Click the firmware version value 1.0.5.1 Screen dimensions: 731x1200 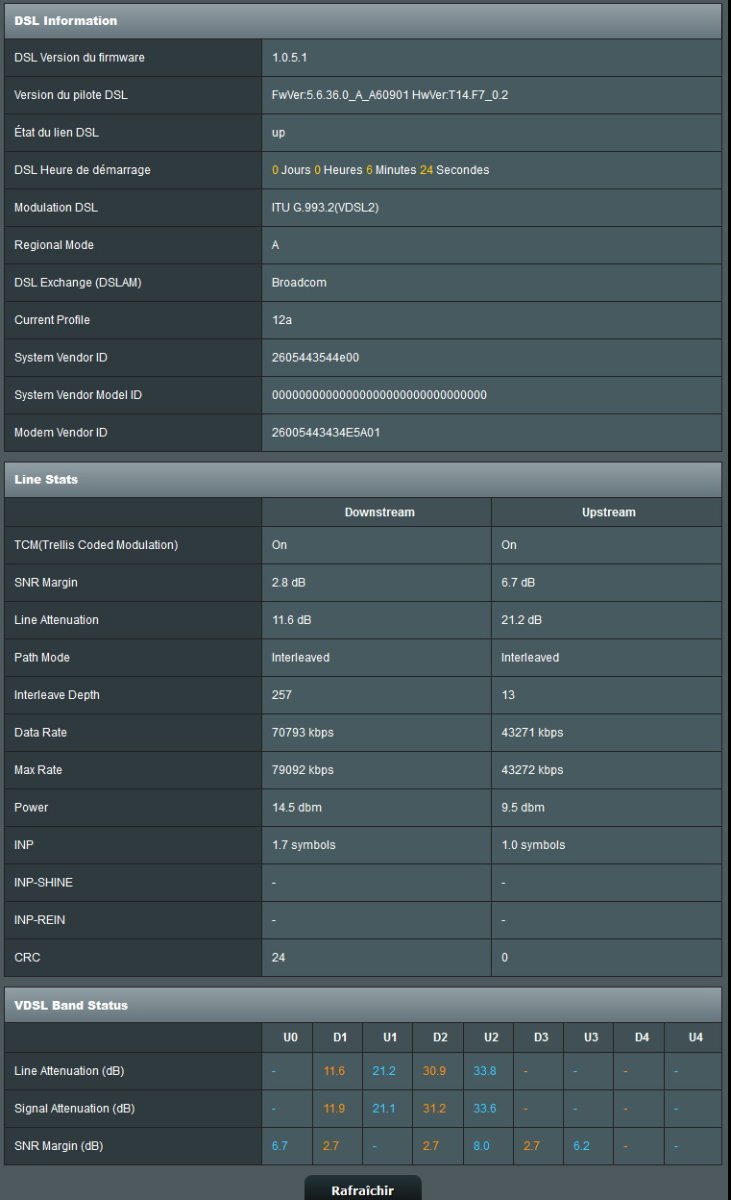tap(290, 58)
